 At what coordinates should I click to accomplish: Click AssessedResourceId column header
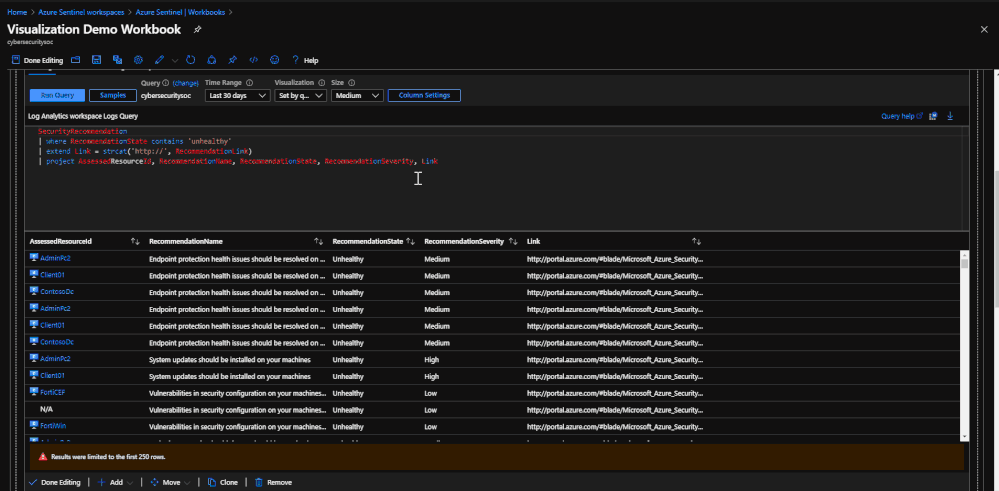pos(61,242)
